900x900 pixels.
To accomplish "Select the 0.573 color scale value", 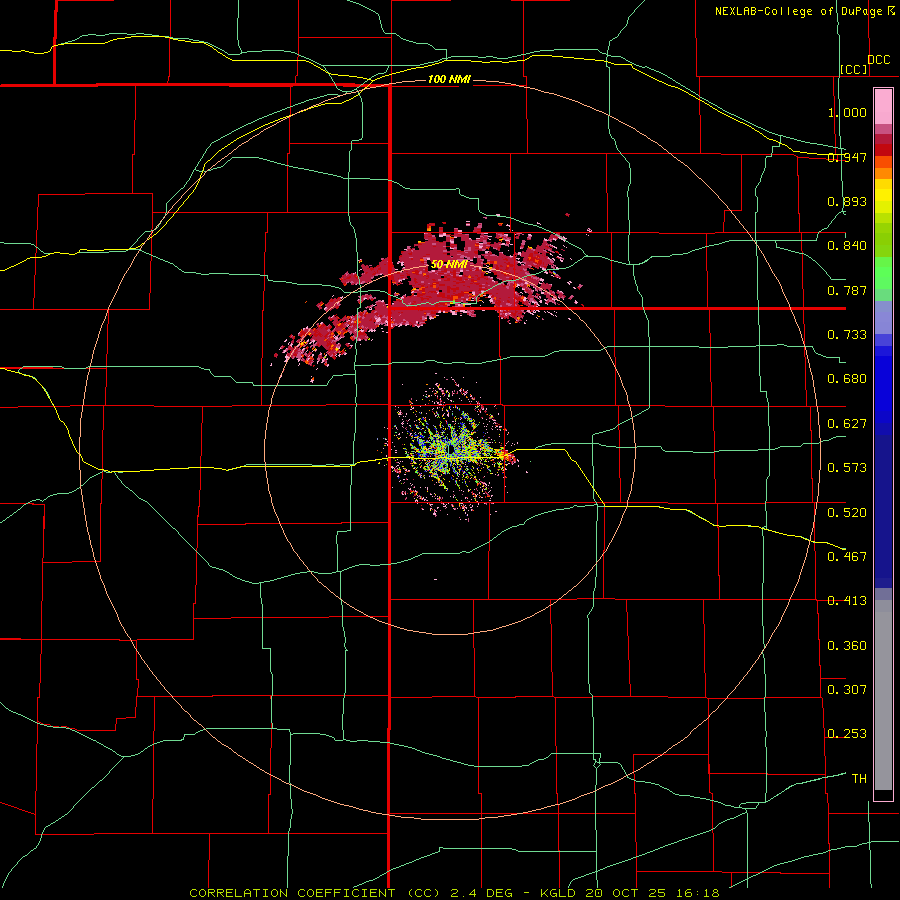I will 847,468.
